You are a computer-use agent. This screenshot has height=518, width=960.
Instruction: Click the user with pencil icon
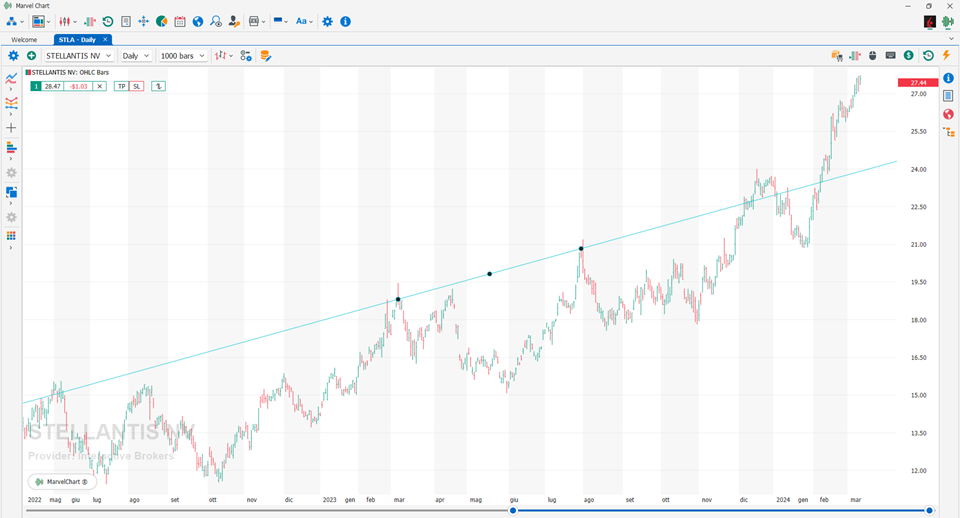234,21
